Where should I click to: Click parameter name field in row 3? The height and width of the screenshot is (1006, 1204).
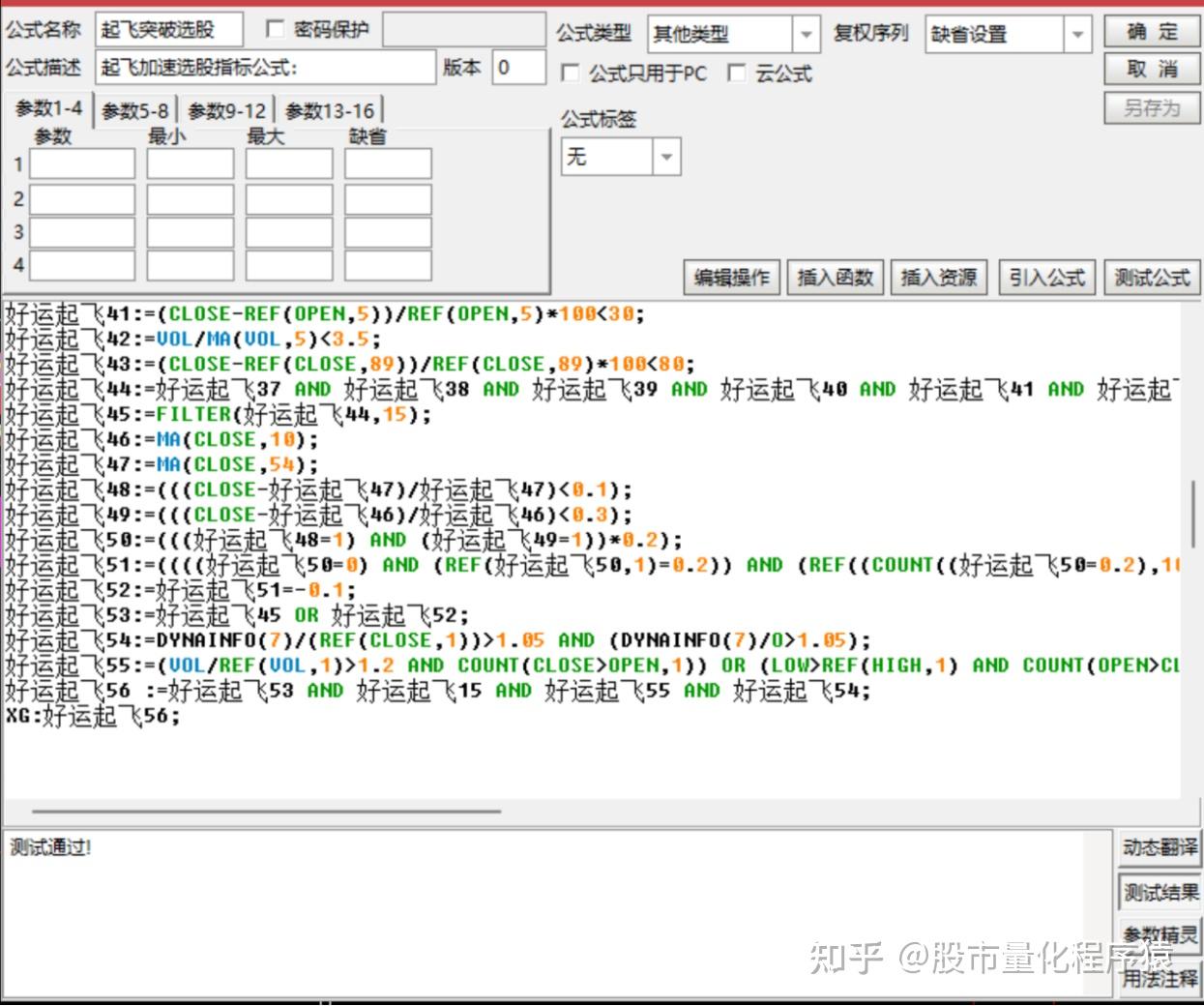pyautogui.click(x=82, y=231)
